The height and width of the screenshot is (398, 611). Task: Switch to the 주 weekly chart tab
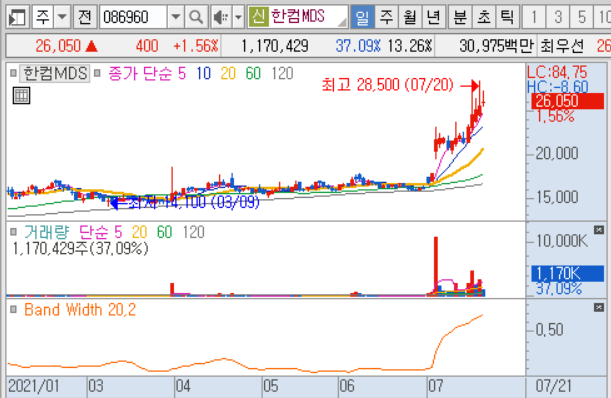pos(387,17)
